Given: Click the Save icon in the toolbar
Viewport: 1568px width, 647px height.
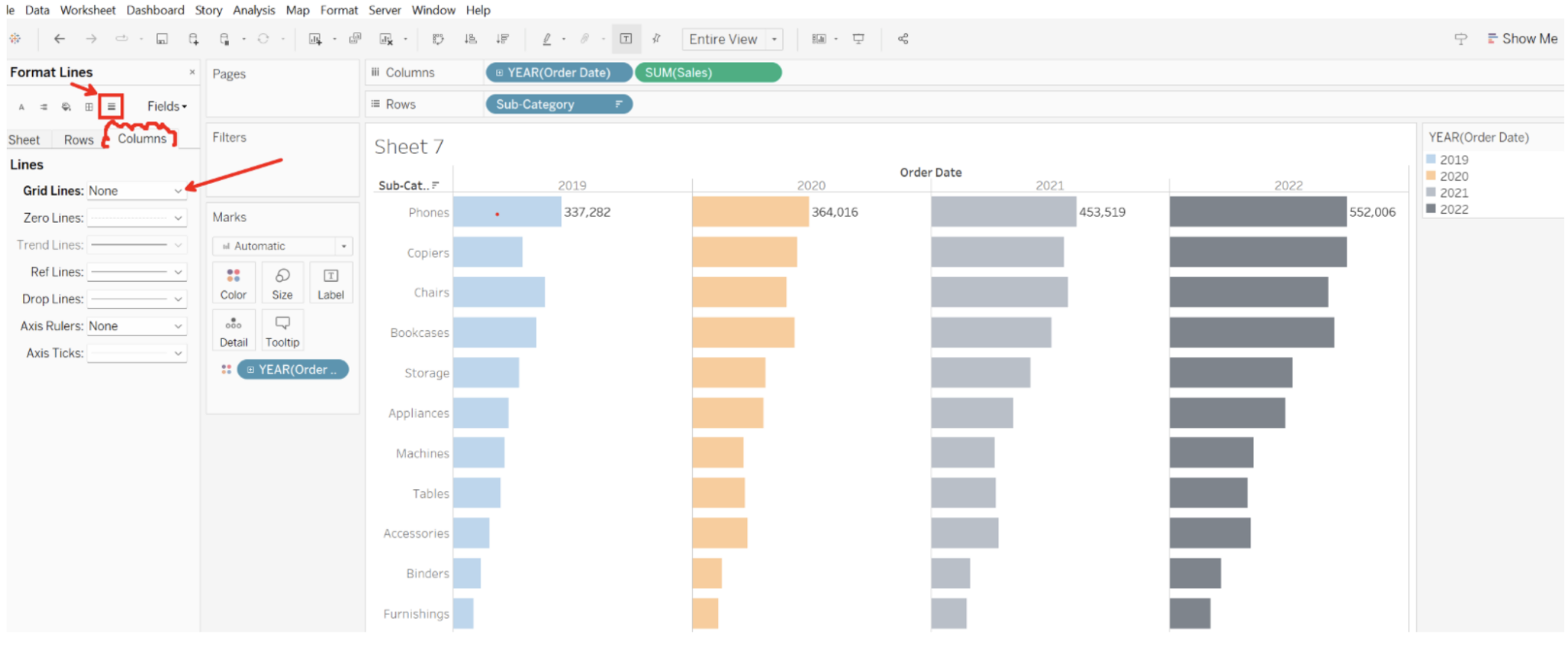Looking at the screenshot, I should [162, 39].
